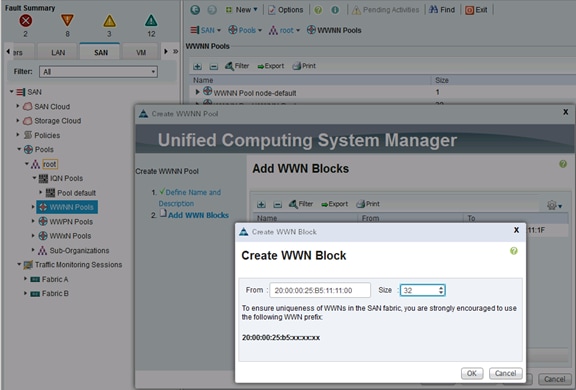Click Print in Add WWN Blocks toolbar

click(x=368, y=204)
